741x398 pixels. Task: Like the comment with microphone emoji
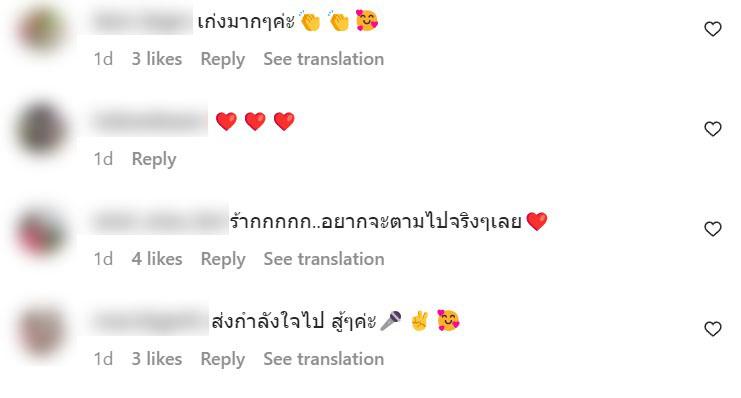pyautogui.click(x=713, y=329)
